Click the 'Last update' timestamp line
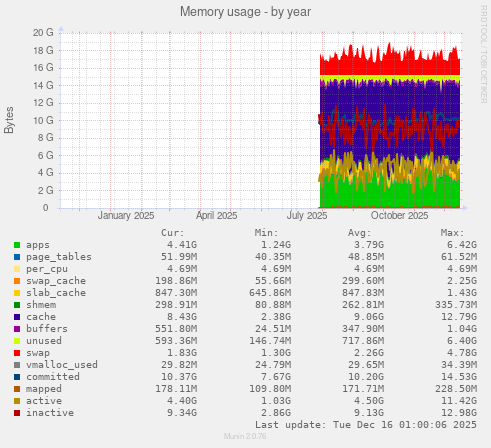The width and height of the screenshot is (491, 448). click(x=366, y=425)
